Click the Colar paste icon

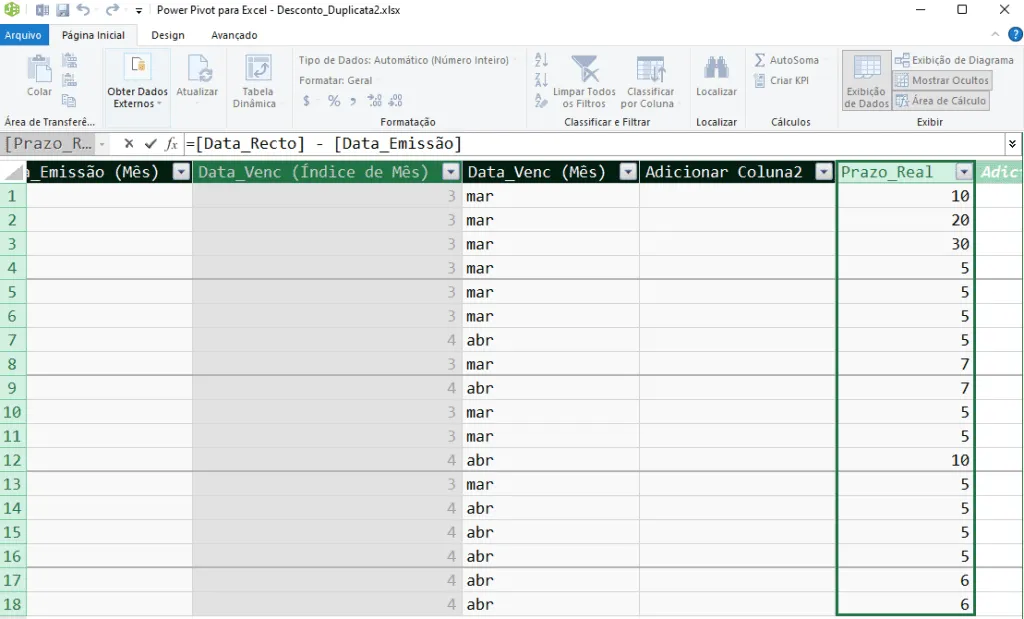click(39, 69)
